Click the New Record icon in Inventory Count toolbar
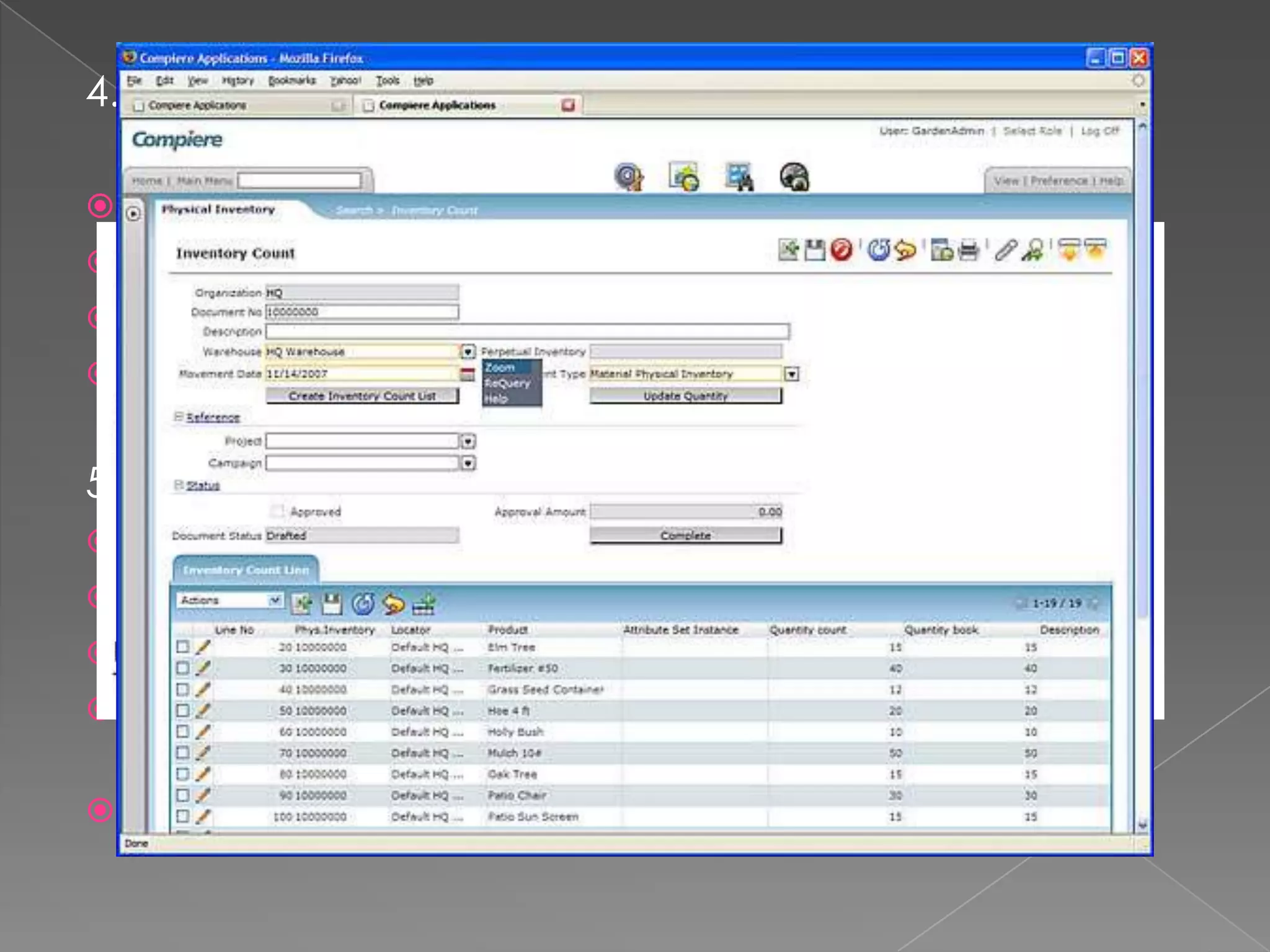This screenshot has width=1270, height=952. [789, 250]
